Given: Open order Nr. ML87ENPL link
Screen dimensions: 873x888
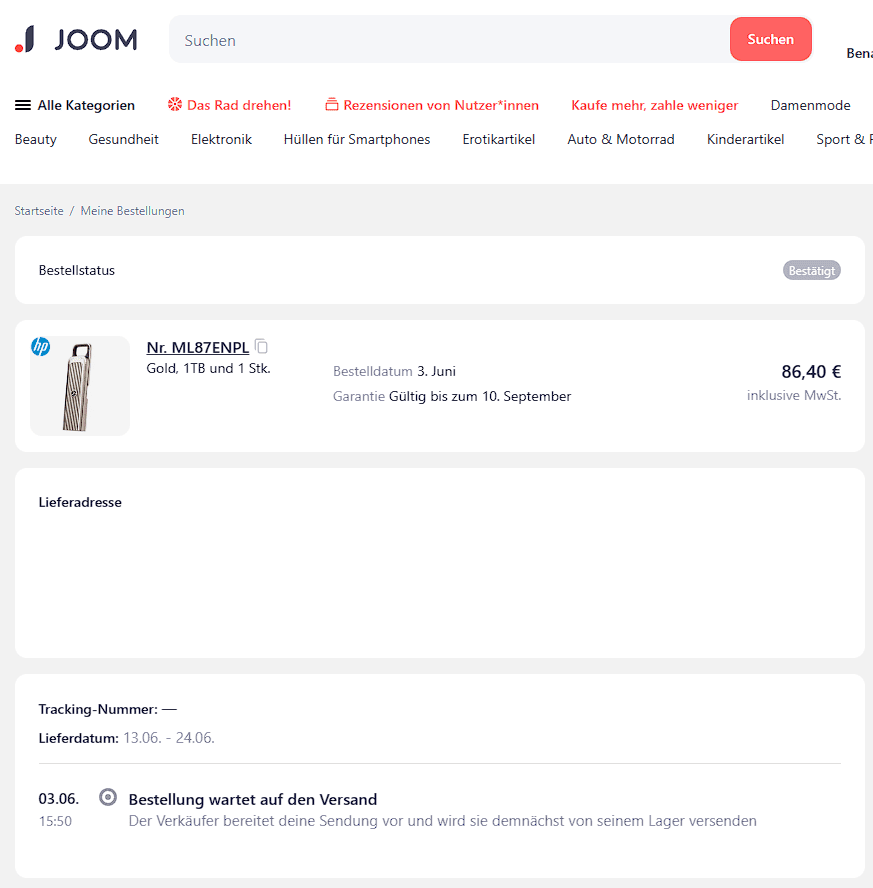Looking at the screenshot, I should coord(198,347).
